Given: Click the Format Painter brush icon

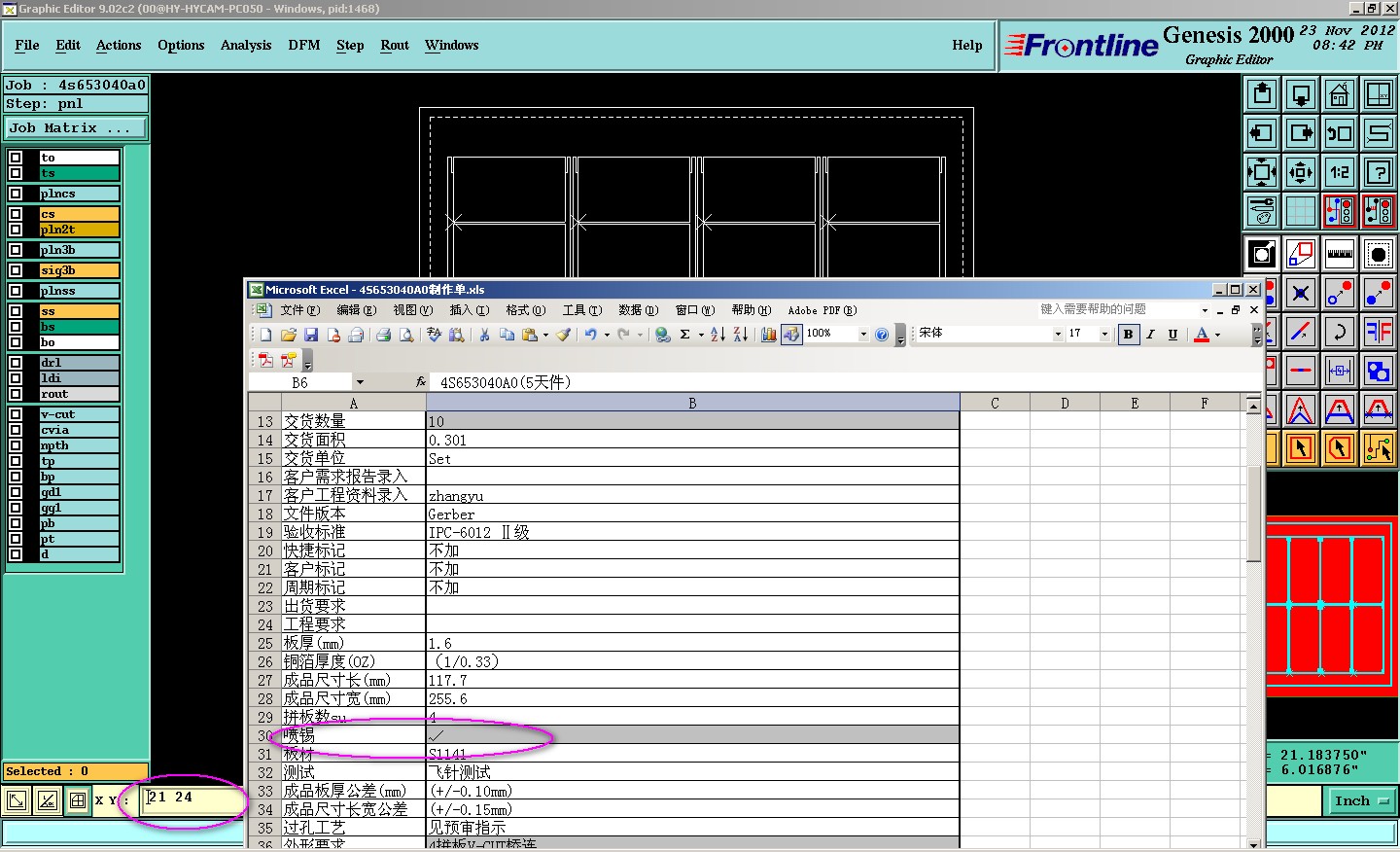Looking at the screenshot, I should tap(563, 335).
